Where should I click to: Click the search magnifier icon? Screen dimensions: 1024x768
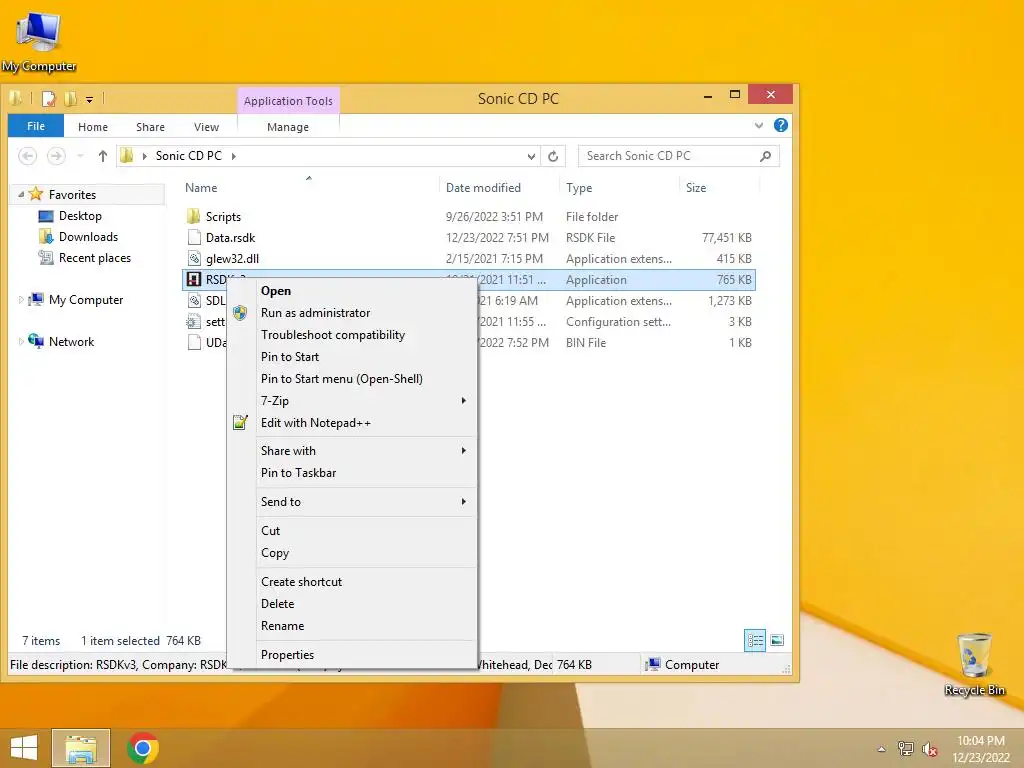pyautogui.click(x=765, y=156)
